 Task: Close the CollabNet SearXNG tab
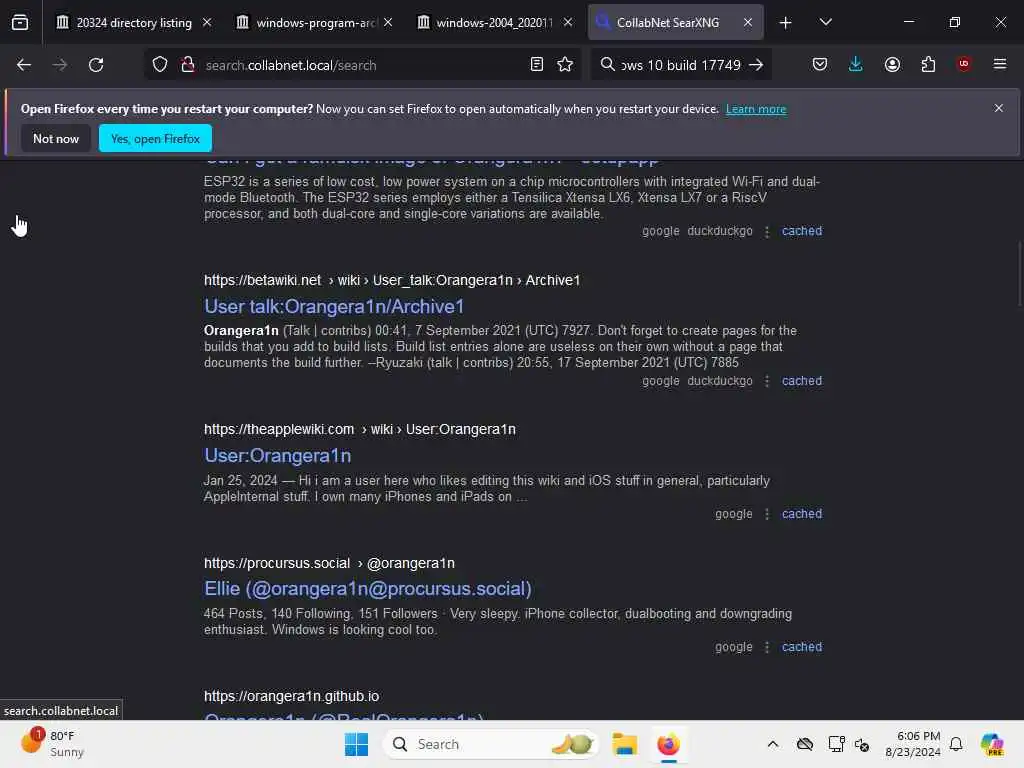[748, 22]
